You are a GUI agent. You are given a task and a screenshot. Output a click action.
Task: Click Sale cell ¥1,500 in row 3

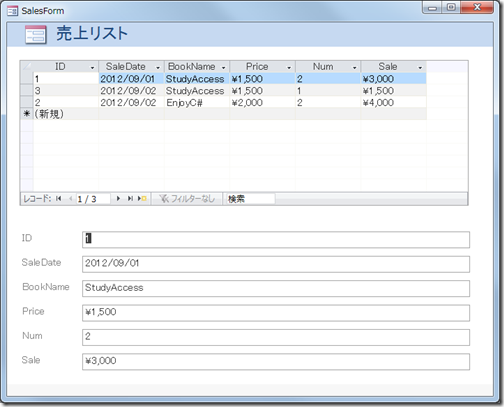click(394, 90)
